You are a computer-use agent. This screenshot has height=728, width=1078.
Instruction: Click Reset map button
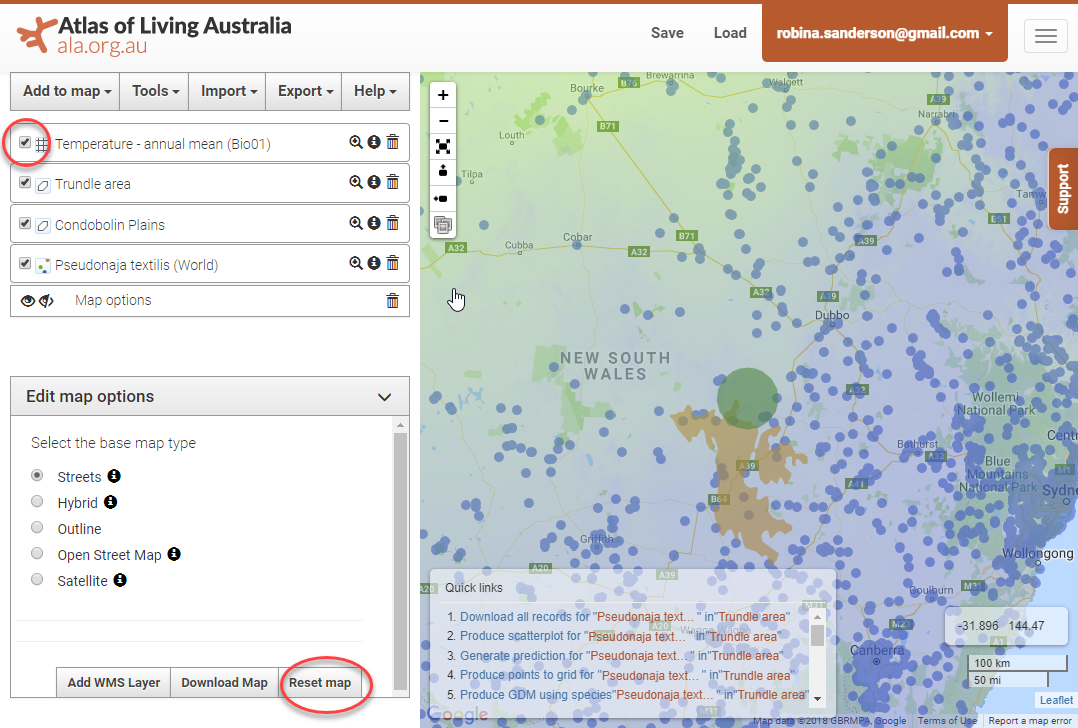point(320,683)
